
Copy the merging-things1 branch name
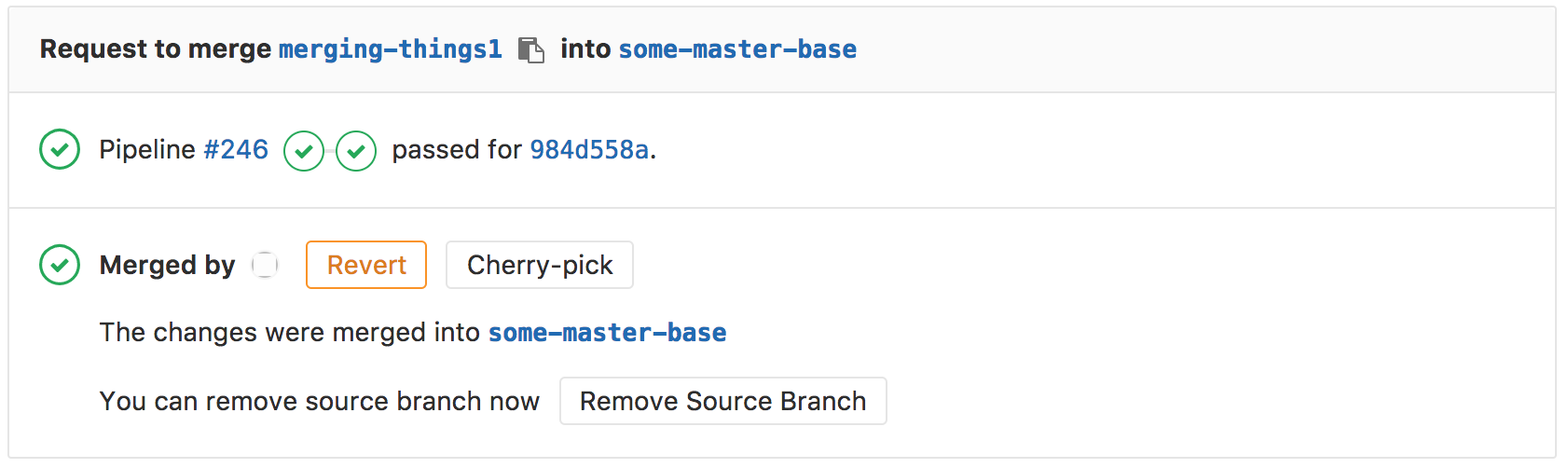coord(530,49)
